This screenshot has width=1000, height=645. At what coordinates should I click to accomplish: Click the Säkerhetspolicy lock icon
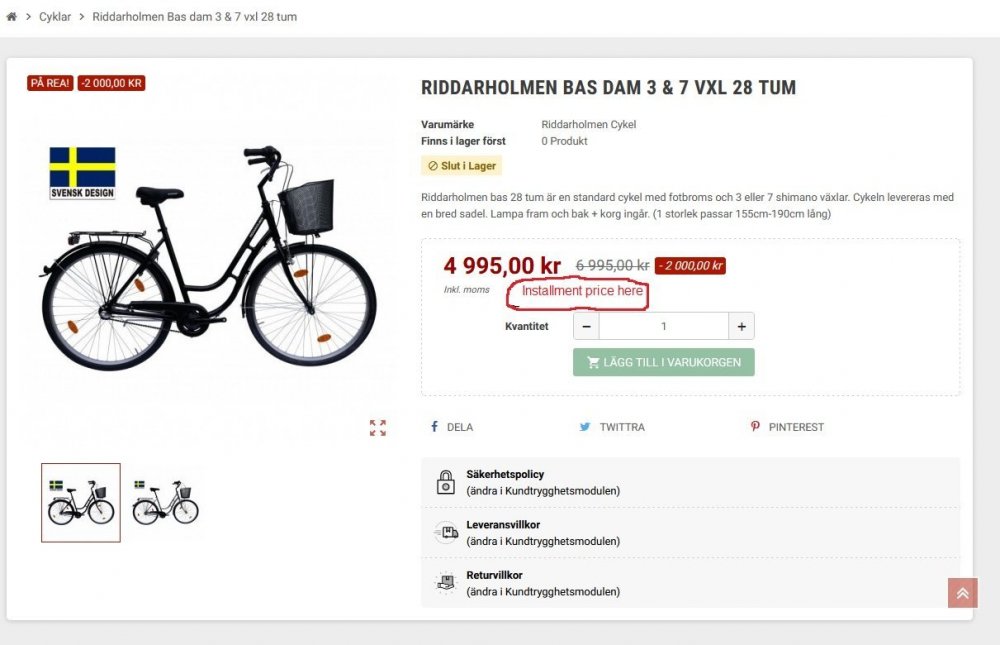point(446,482)
